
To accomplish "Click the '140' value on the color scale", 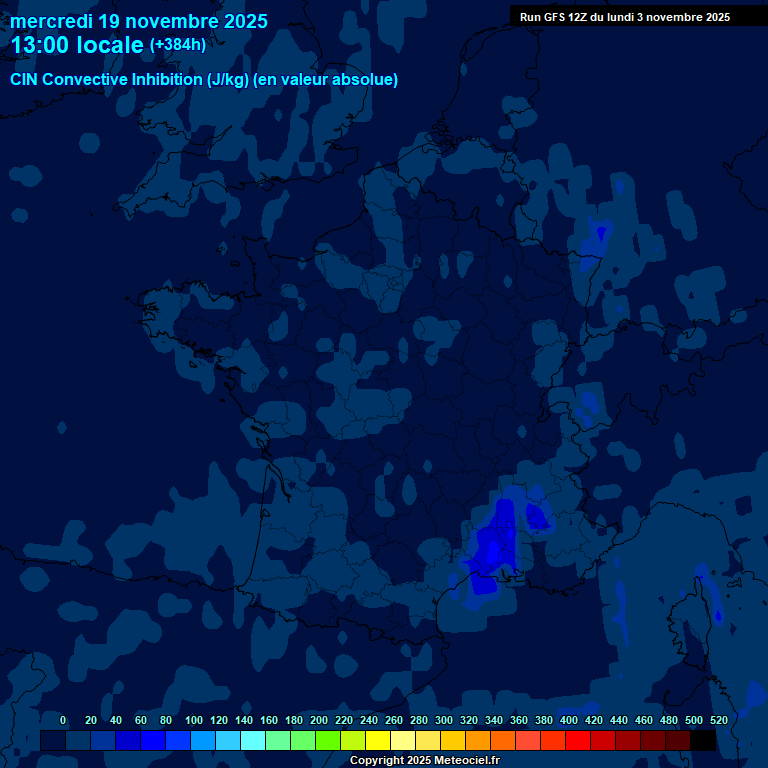I will 243,720.
